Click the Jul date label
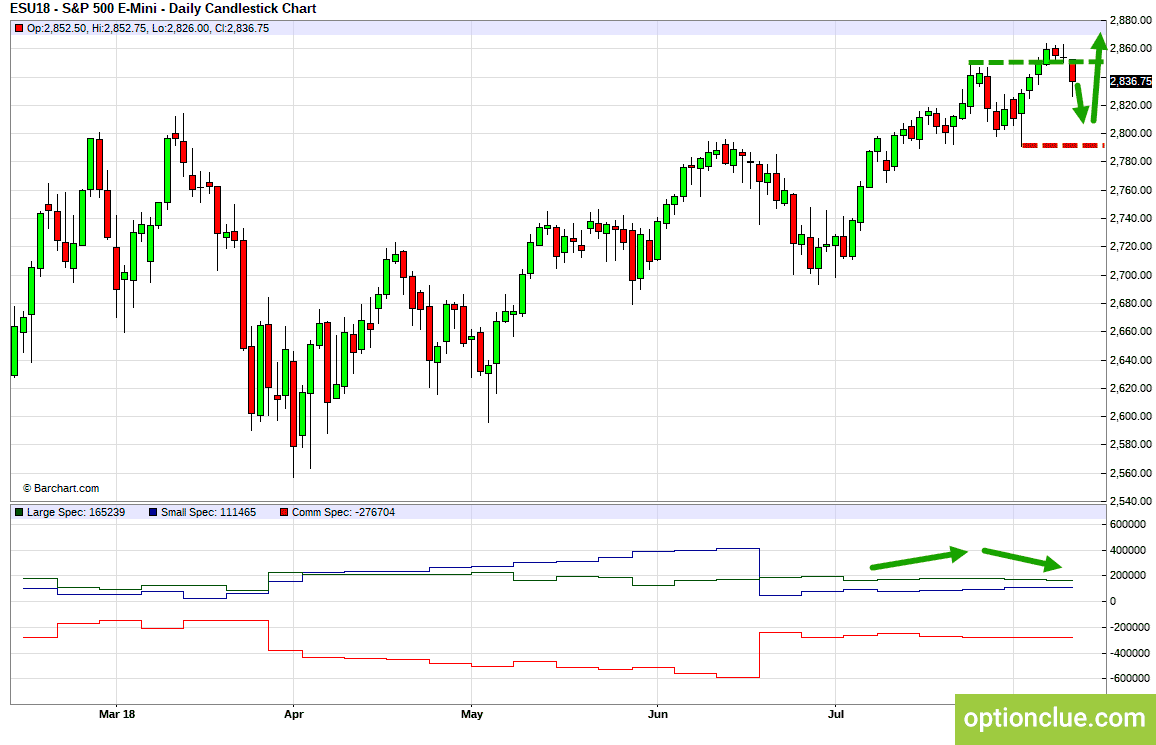Image resolution: width=1156 pixels, height=745 pixels. coord(835,714)
